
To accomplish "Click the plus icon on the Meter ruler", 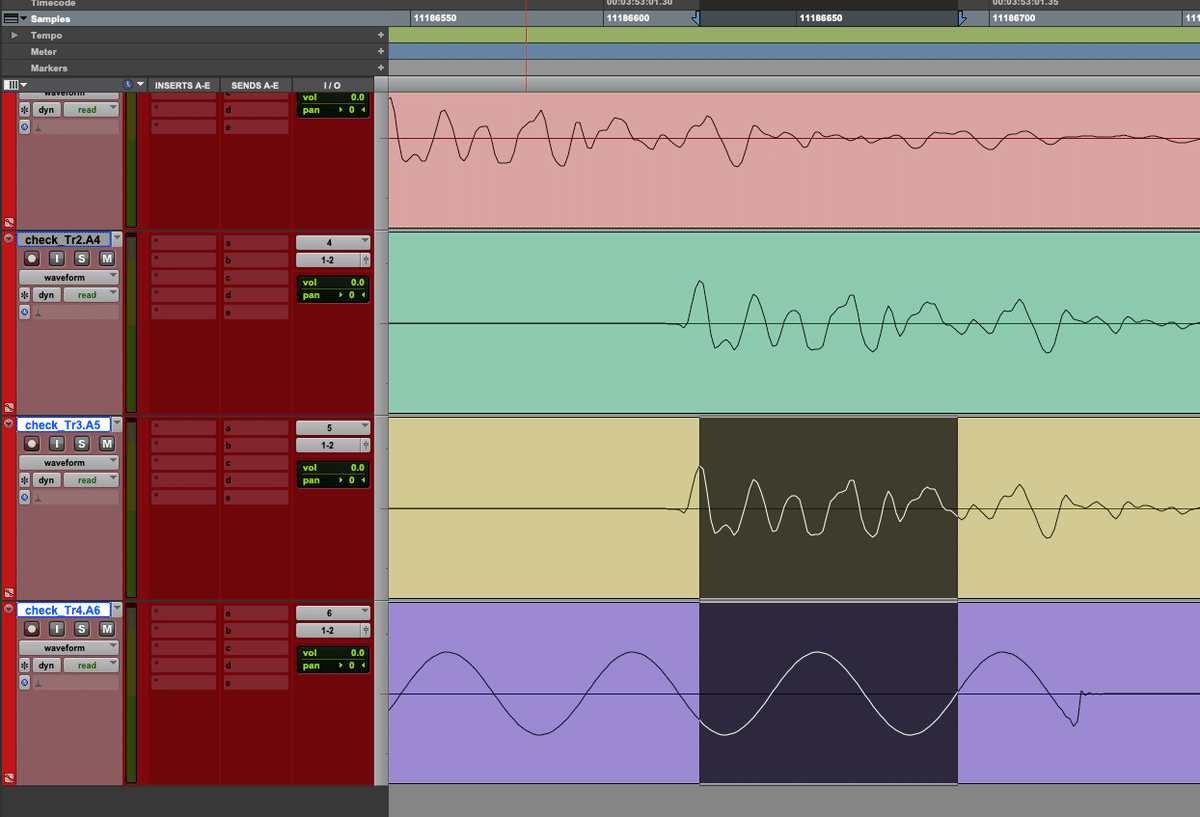I will (380, 52).
